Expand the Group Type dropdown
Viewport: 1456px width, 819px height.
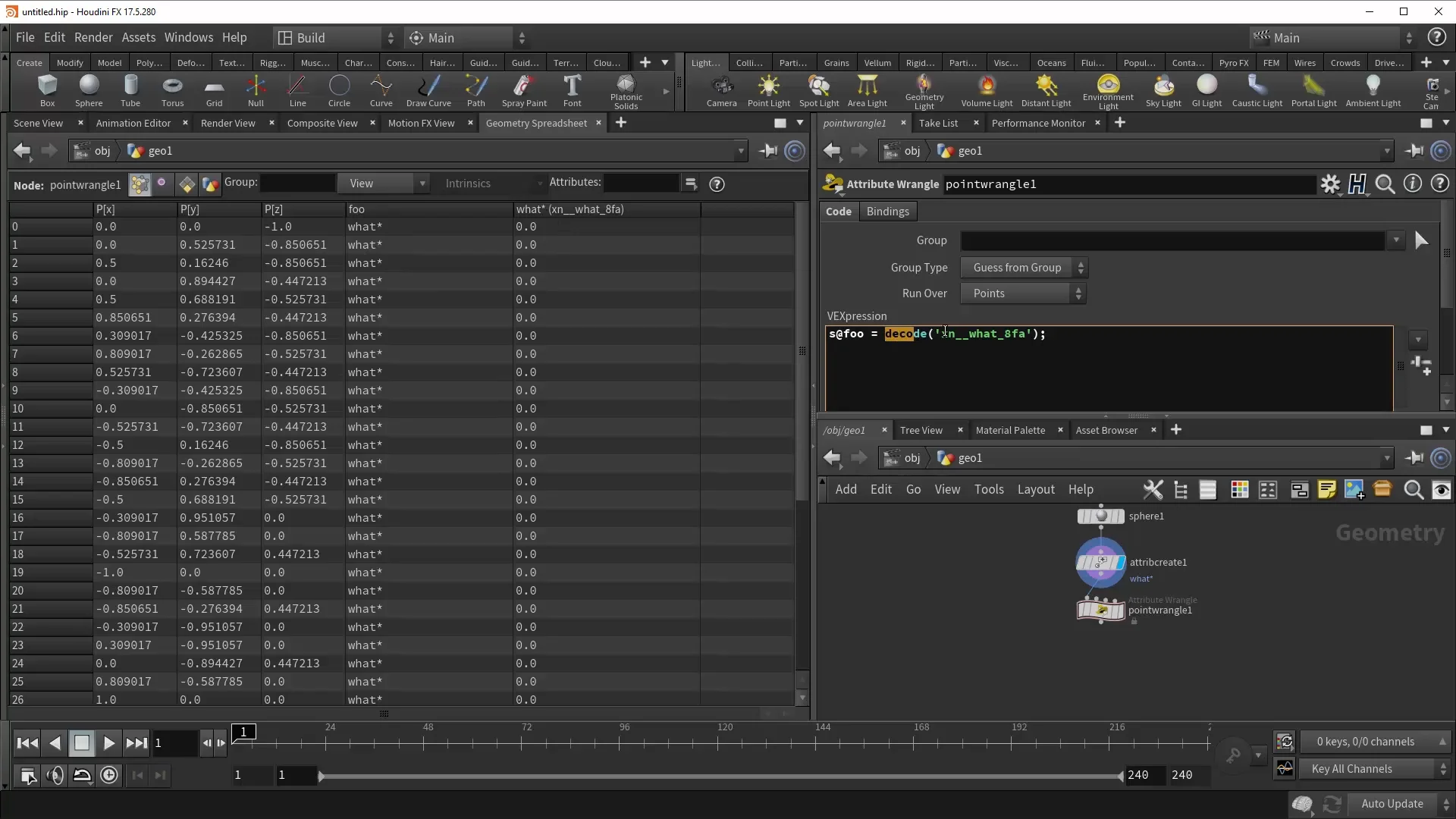(x=1023, y=268)
